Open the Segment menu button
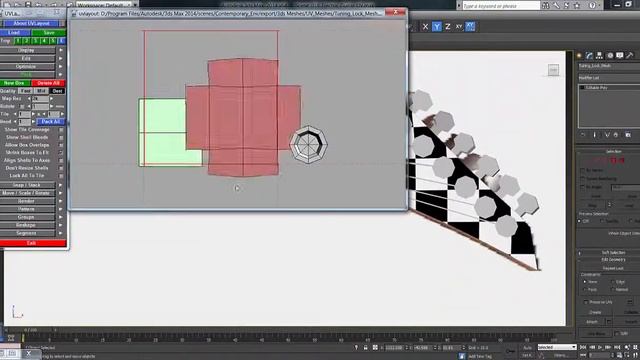The height and width of the screenshot is (360, 640). point(27,233)
